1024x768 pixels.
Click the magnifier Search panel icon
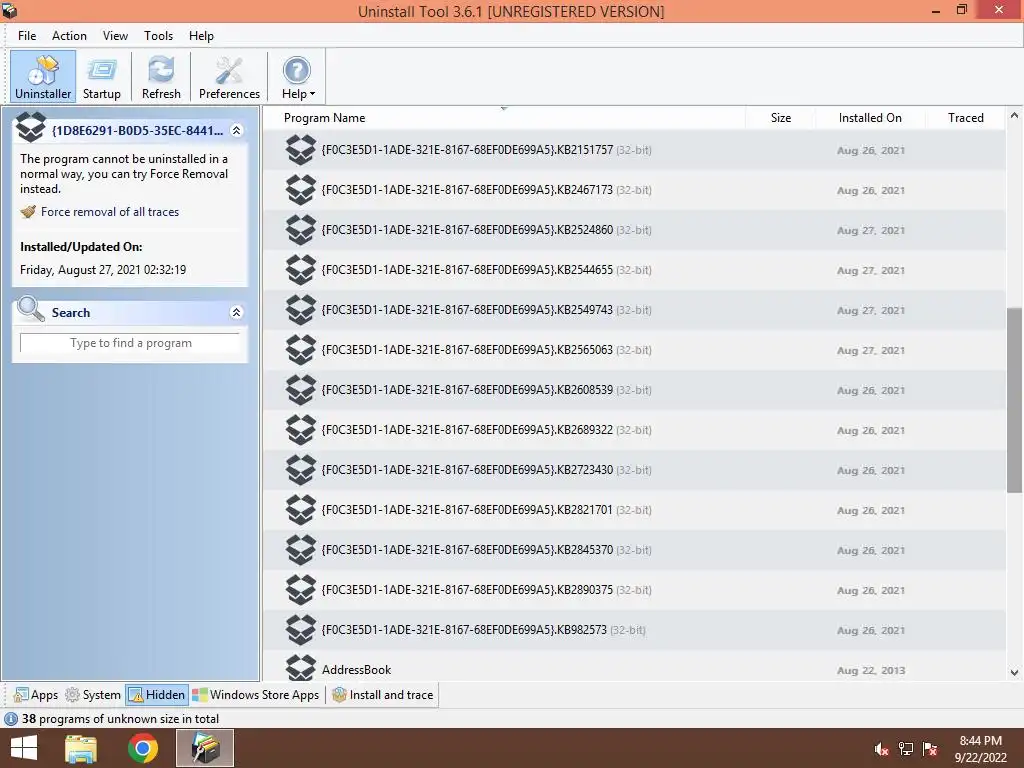[31, 309]
